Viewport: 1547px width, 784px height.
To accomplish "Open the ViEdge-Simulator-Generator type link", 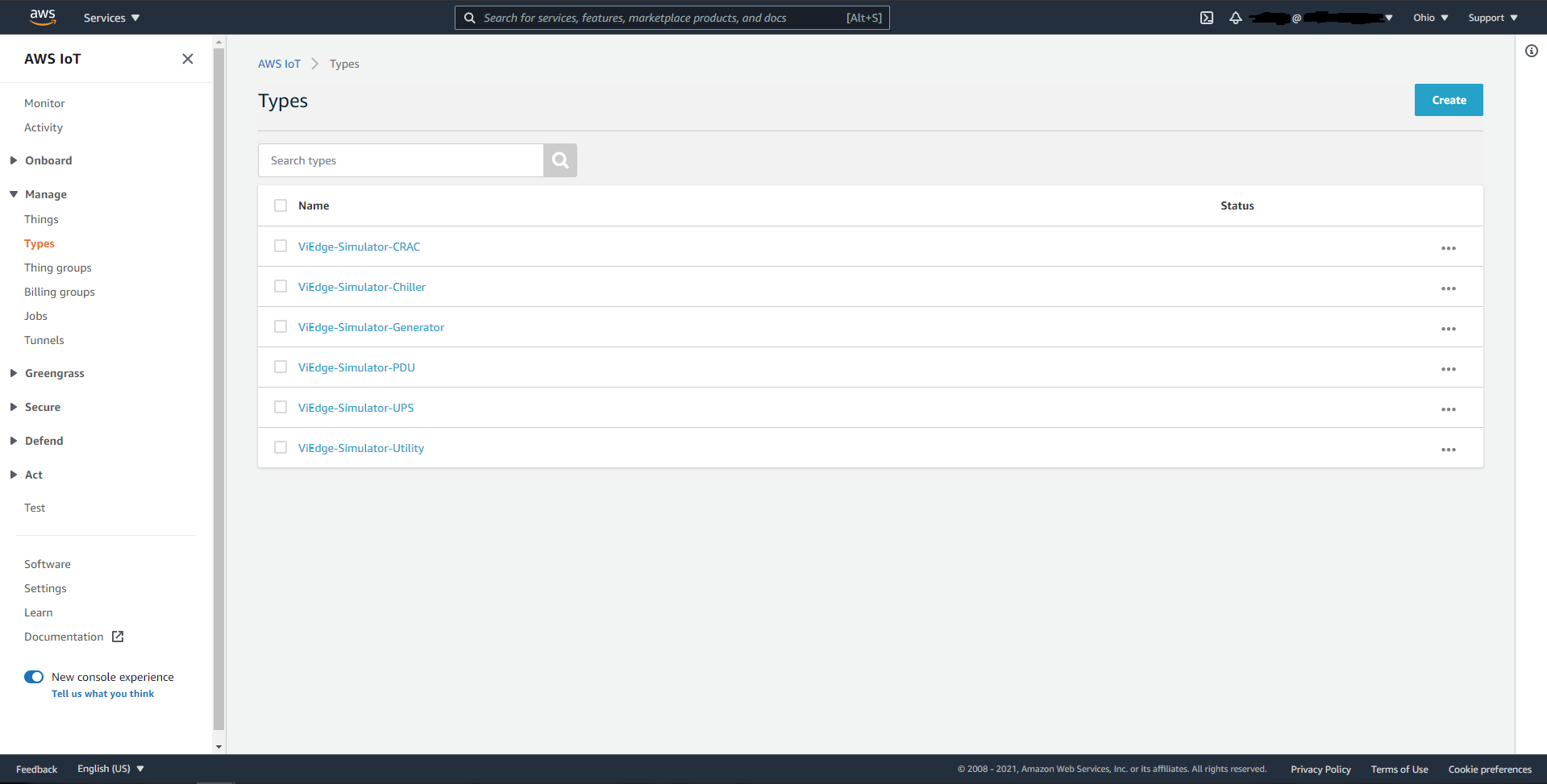I will 371,327.
